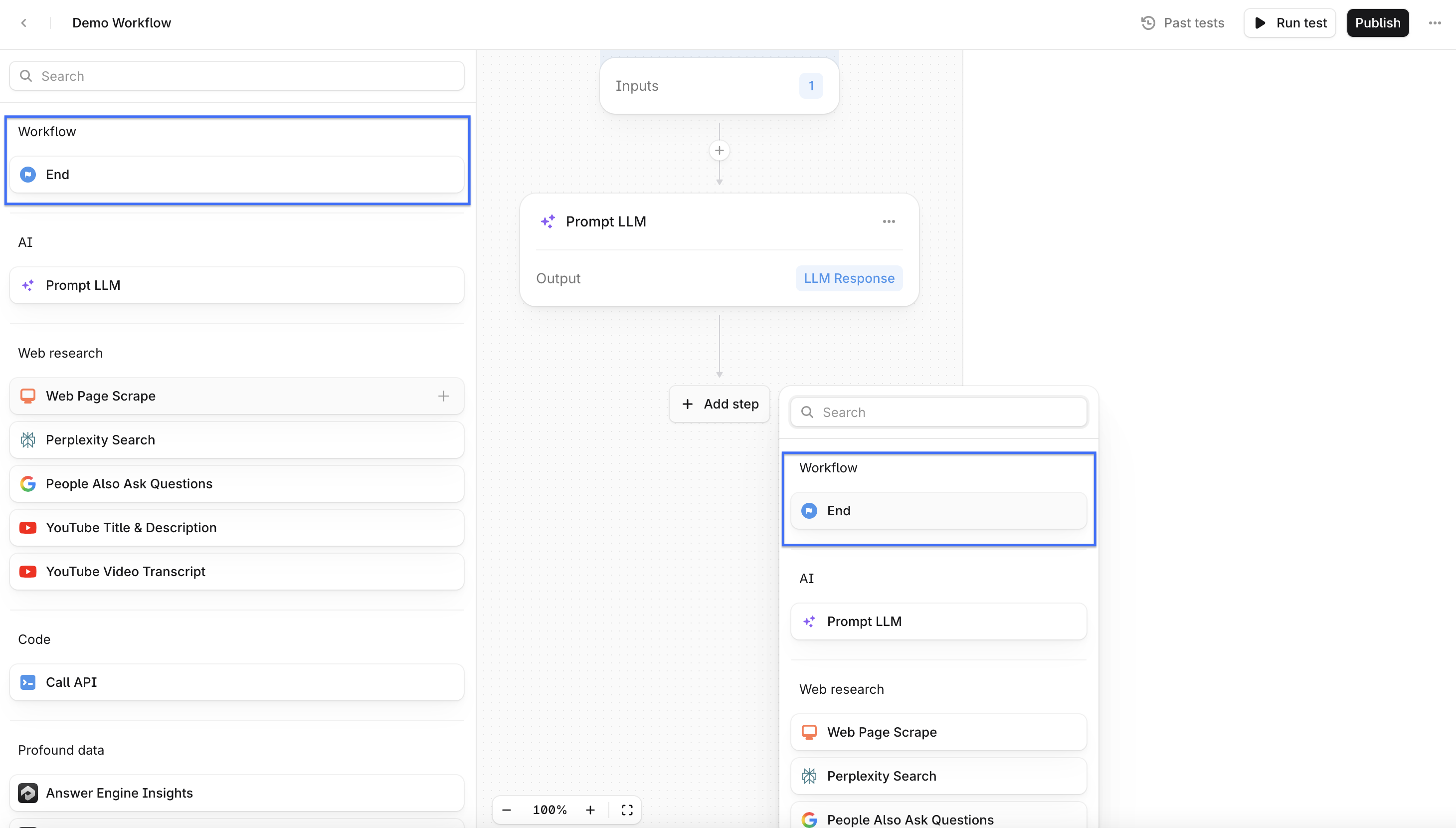Zoom out with the minus icon
This screenshot has height=828, width=1456.
coord(507,810)
